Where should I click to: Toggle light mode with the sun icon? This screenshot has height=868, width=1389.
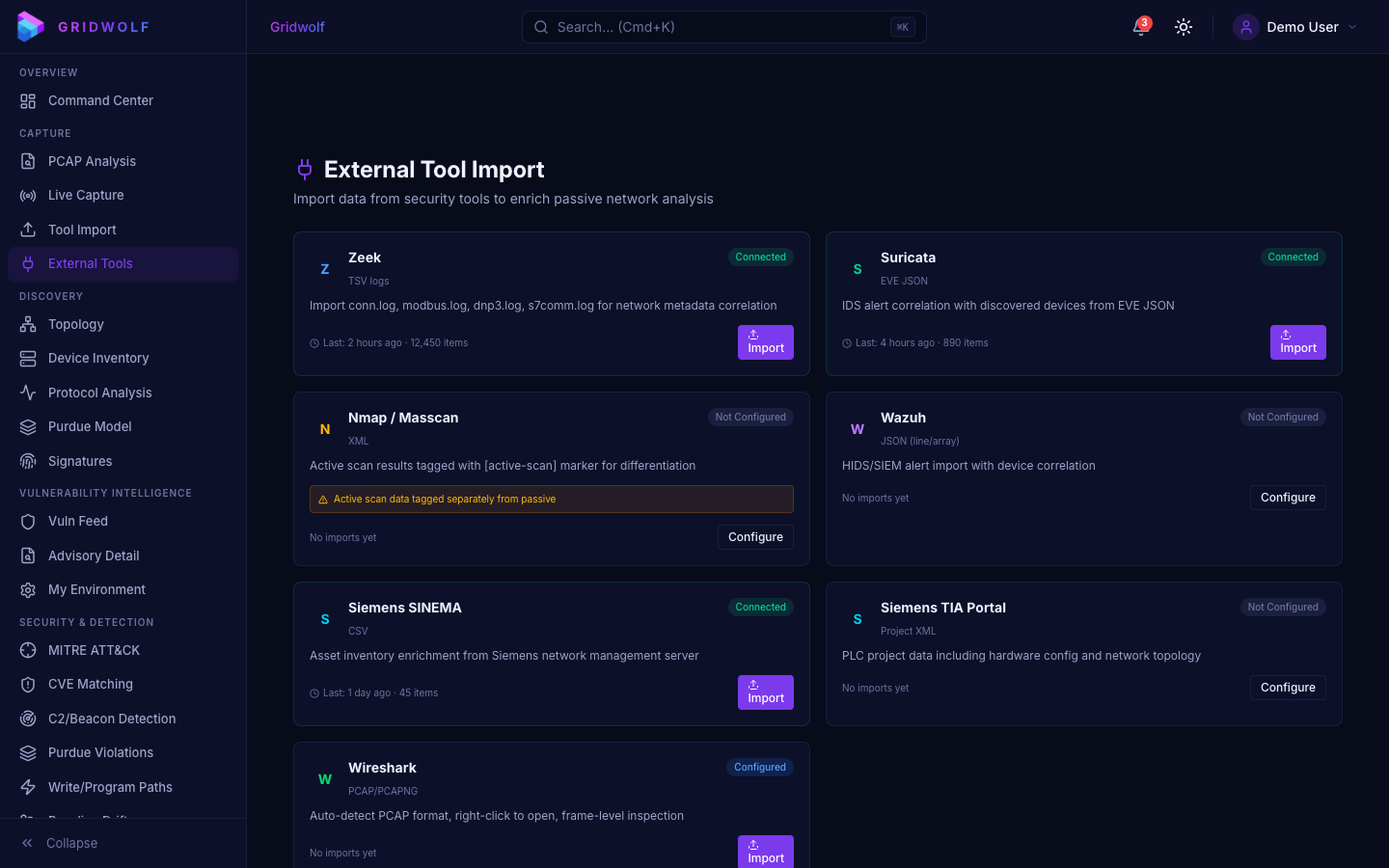pyautogui.click(x=1183, y=27)
